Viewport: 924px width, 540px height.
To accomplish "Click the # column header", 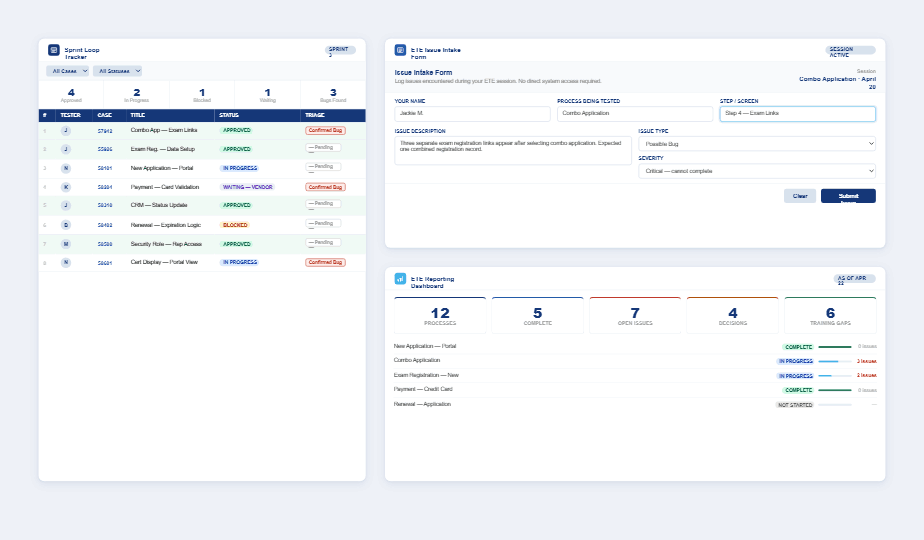I will [45, 115].
